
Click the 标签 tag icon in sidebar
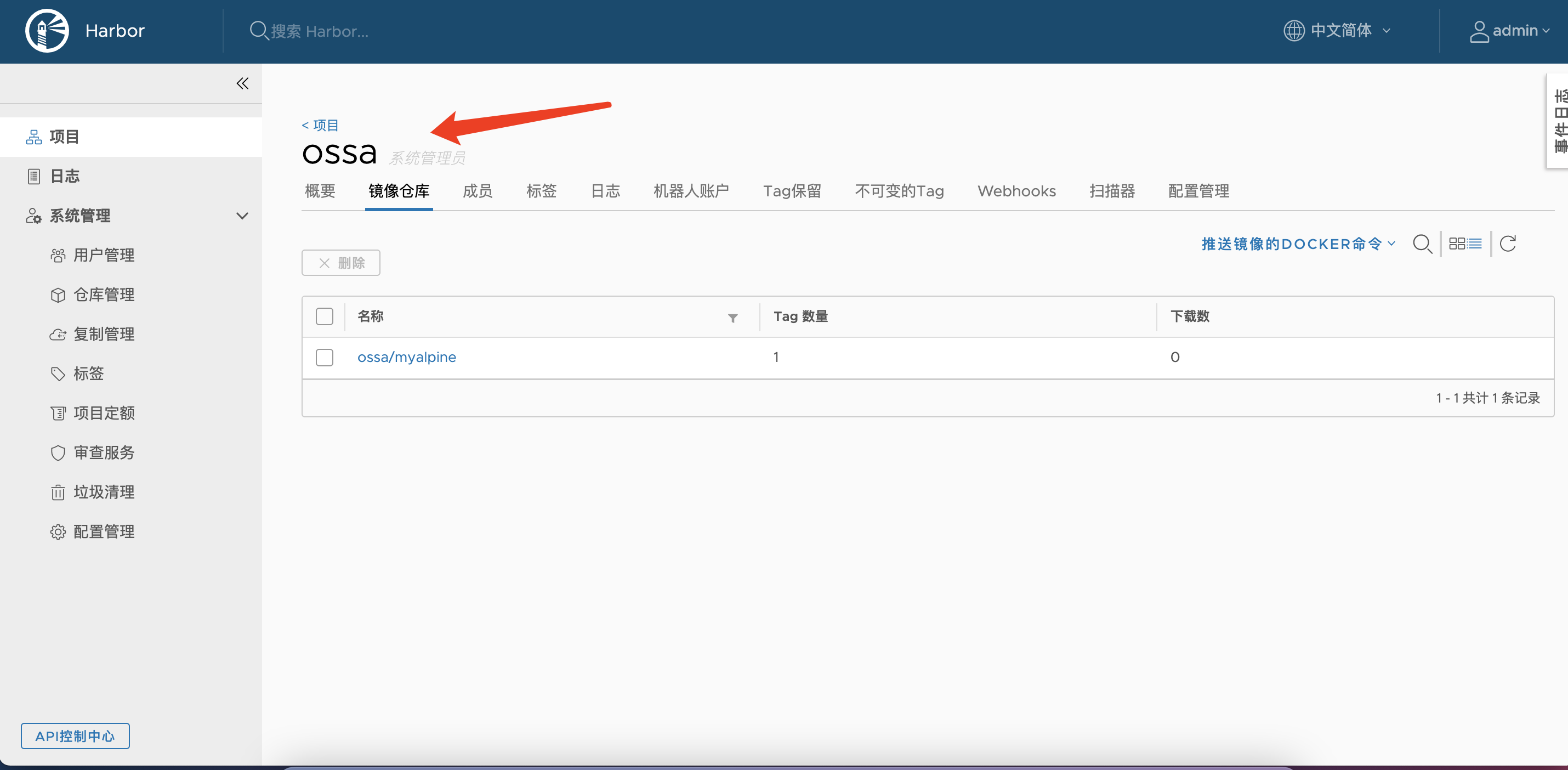click(58, 373)
